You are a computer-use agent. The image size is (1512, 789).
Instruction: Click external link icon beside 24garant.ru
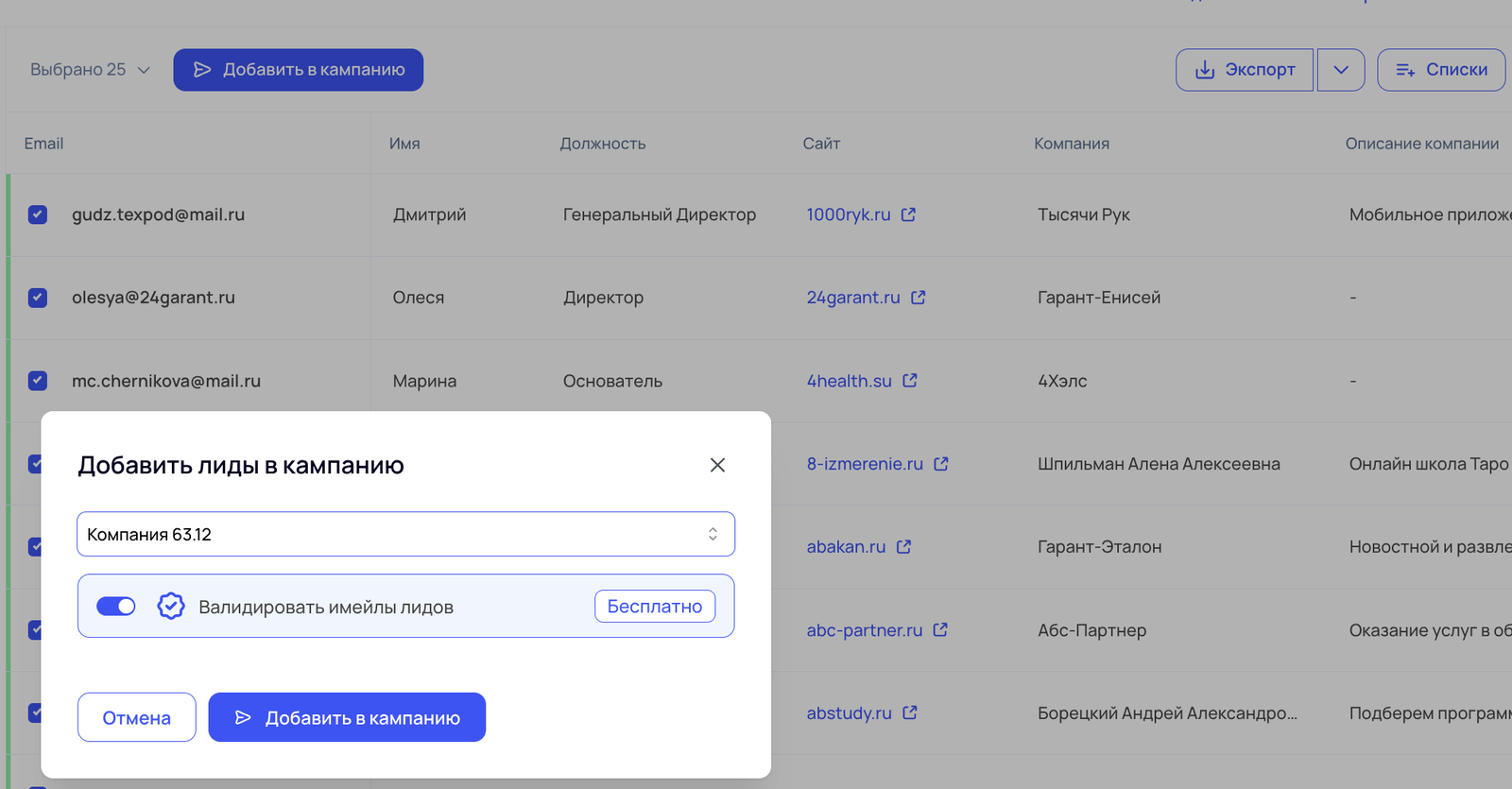click(x=918, y=298)
